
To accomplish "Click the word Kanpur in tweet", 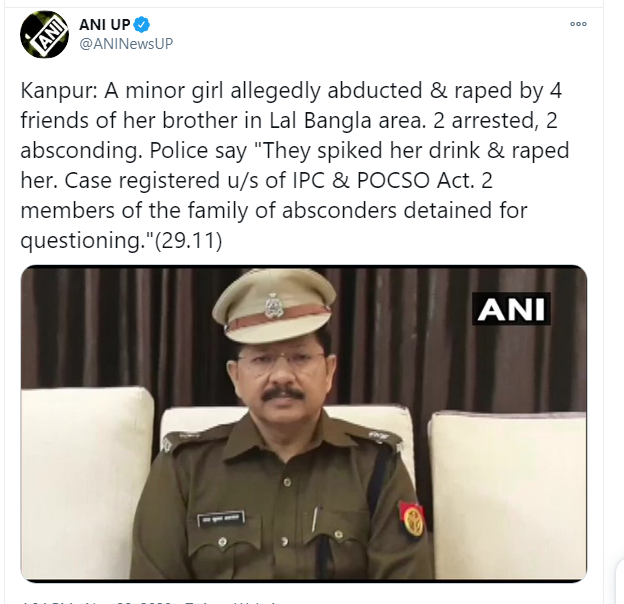I will coord(56,91).
